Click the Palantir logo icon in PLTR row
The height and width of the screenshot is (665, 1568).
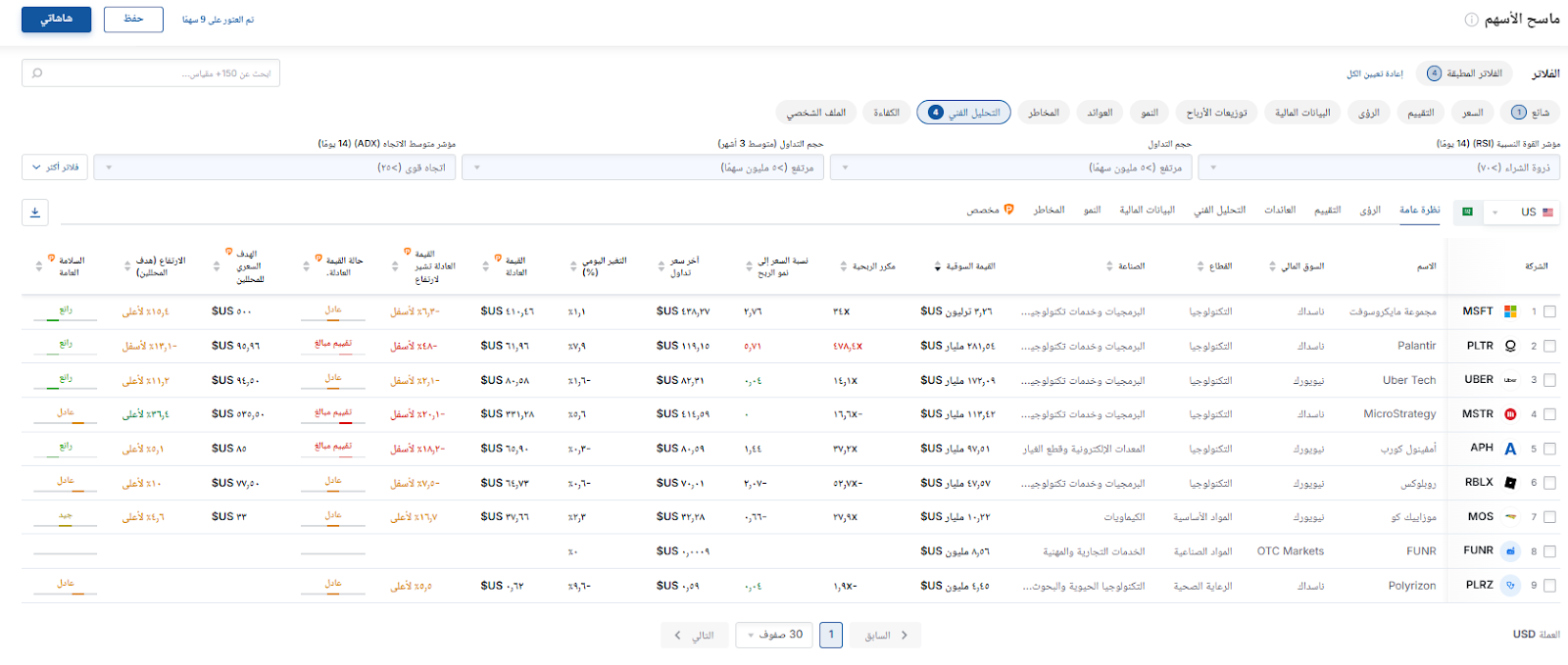[x=1510, y=346]
